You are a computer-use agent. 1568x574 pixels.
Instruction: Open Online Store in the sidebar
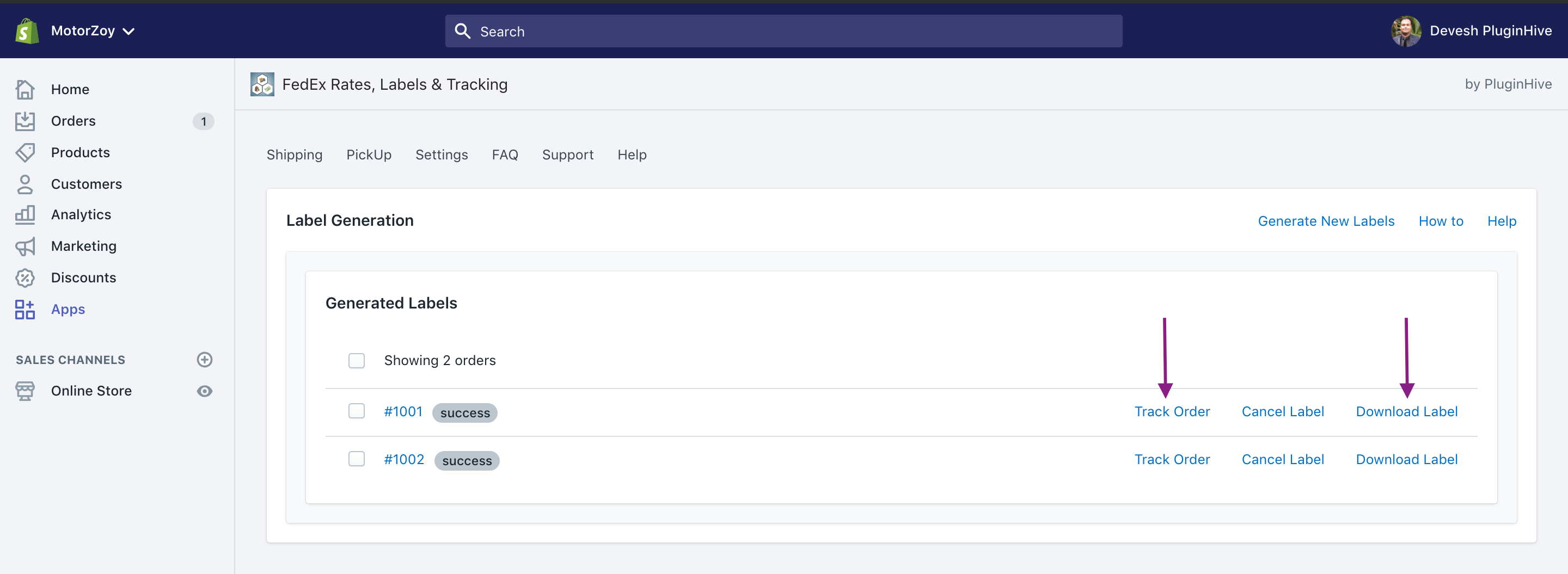91,391
